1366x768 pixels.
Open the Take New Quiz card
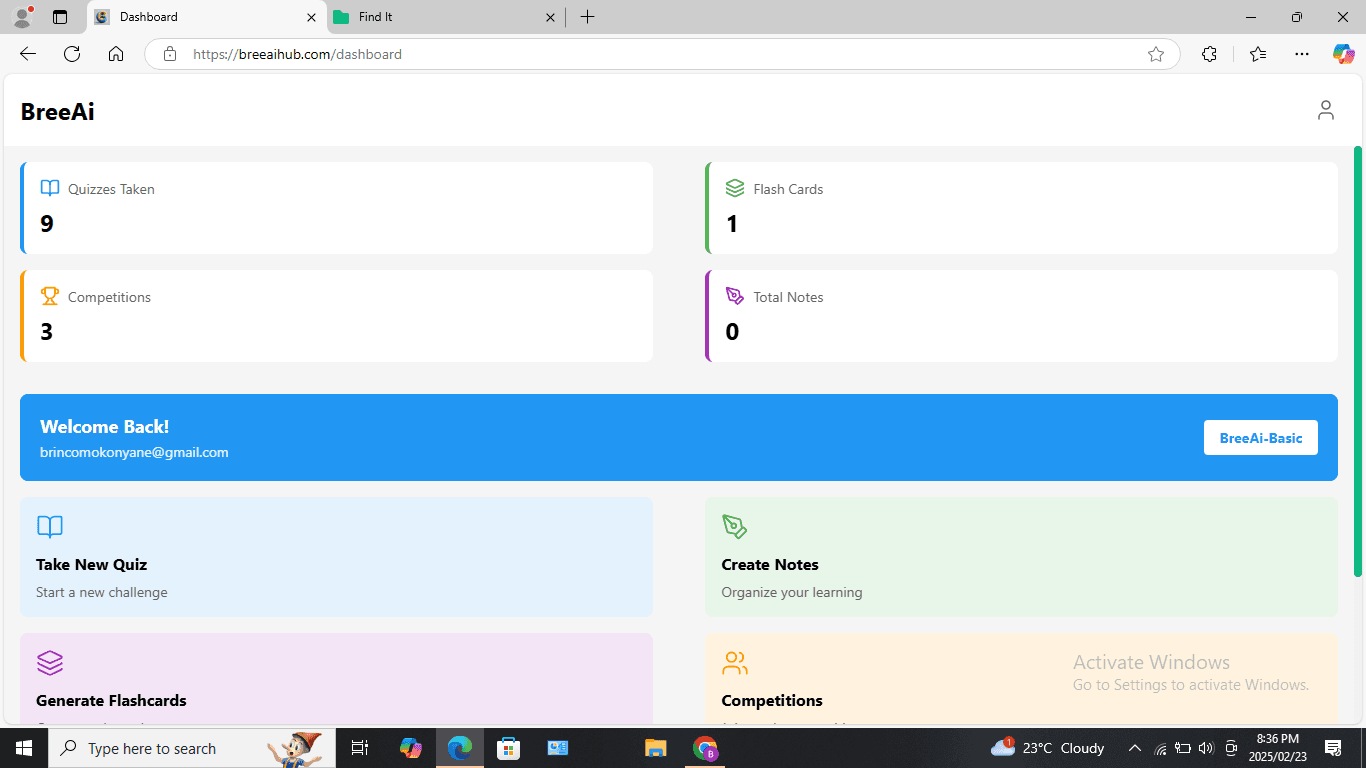(x=336, y=557)
